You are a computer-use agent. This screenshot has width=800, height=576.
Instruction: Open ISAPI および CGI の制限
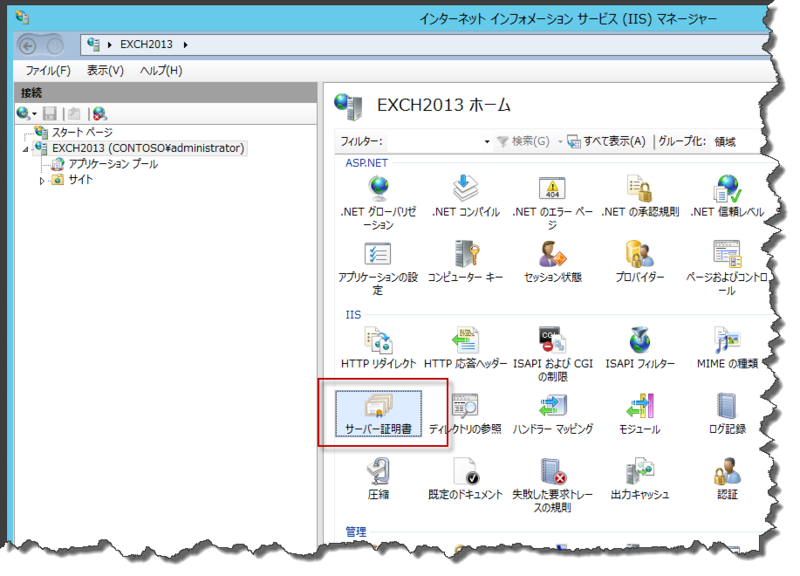click(x=553, y=355)
